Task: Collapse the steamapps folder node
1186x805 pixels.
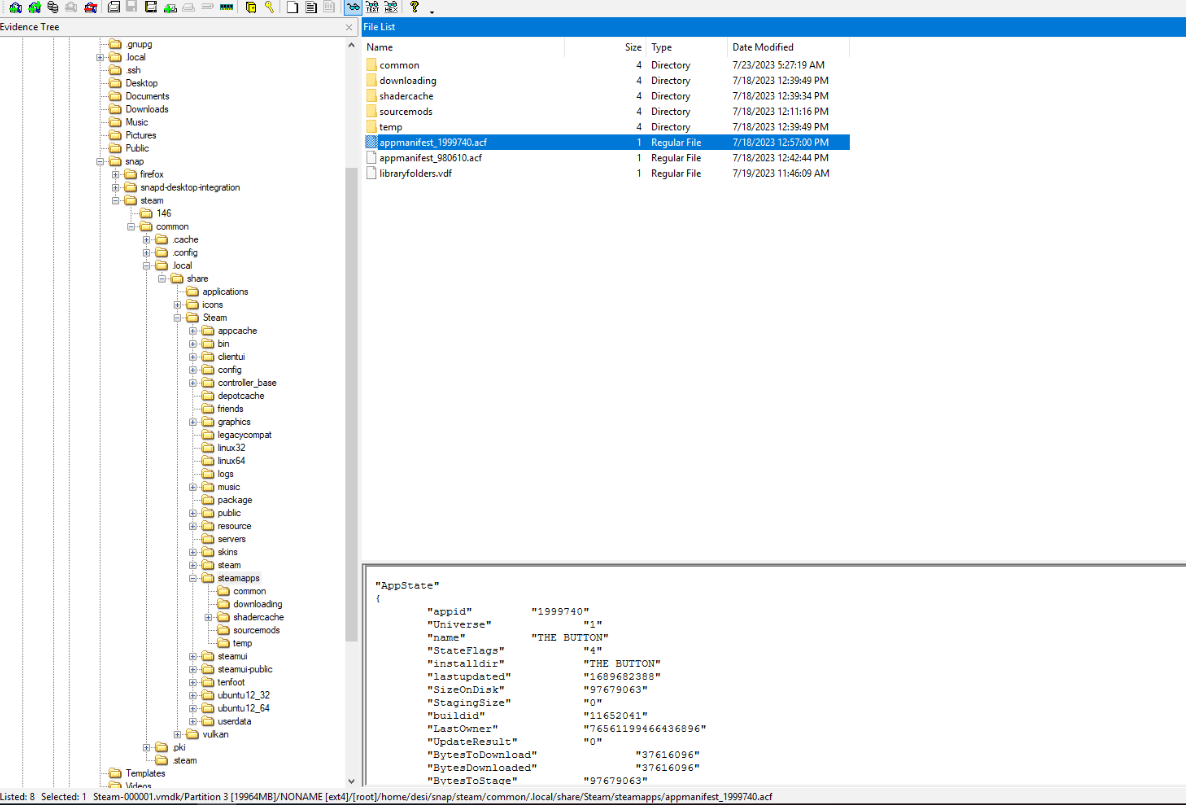Action: coord(193,579)
